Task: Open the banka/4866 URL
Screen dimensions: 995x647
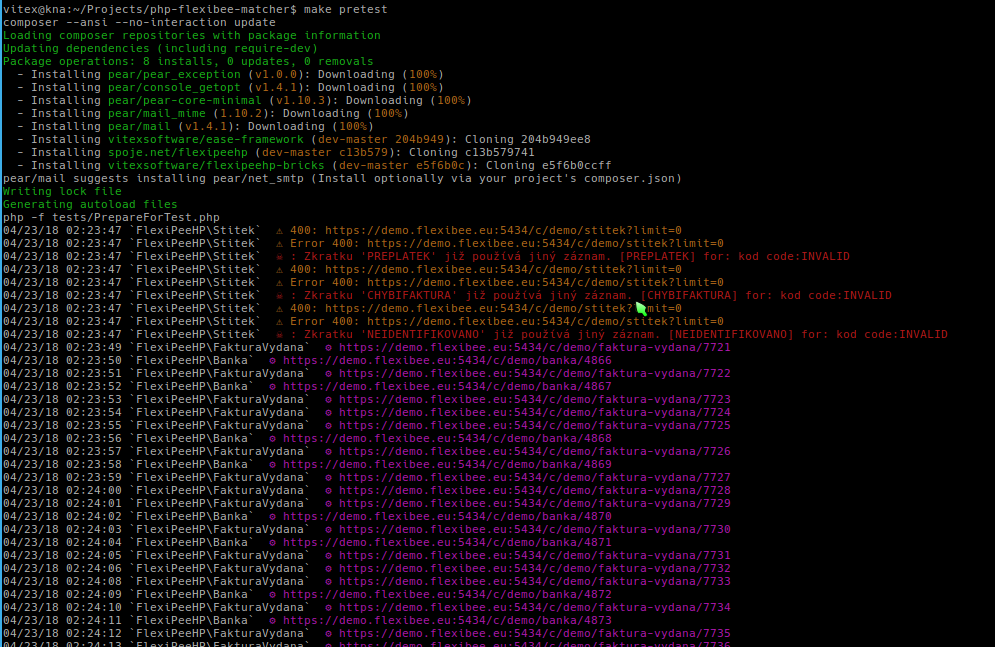Action: click(447, 360)
